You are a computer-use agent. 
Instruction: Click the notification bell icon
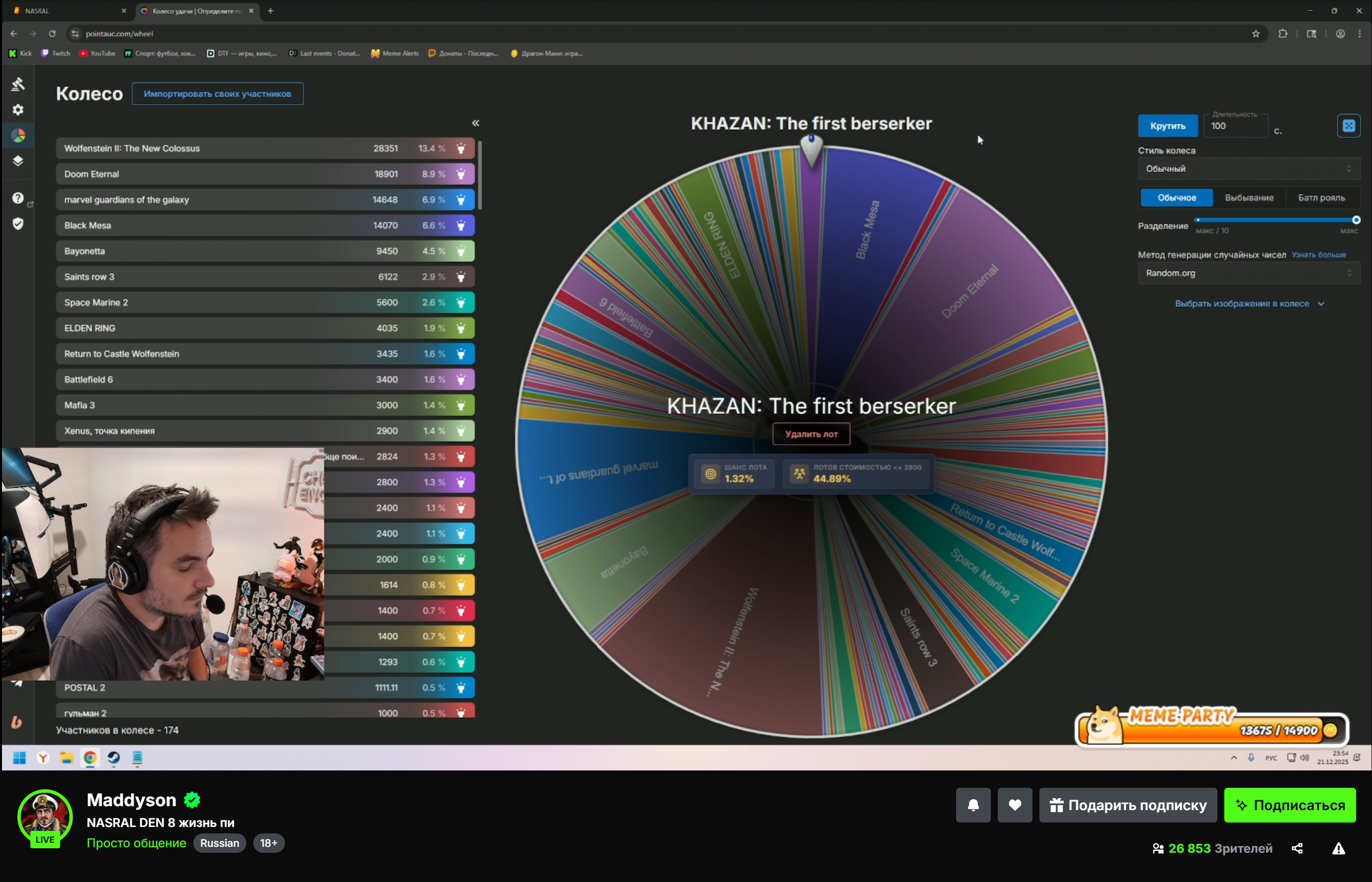(973, 805)
